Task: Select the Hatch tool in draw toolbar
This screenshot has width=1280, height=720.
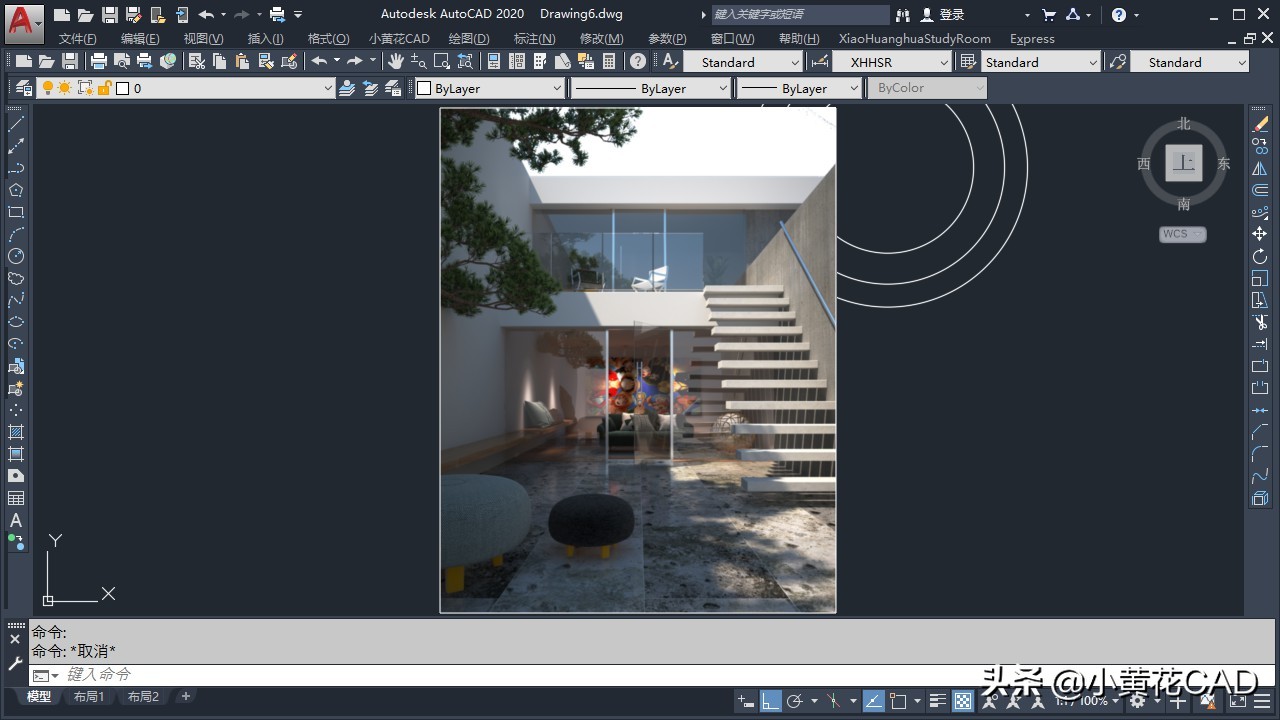Action: click(16, 432)
